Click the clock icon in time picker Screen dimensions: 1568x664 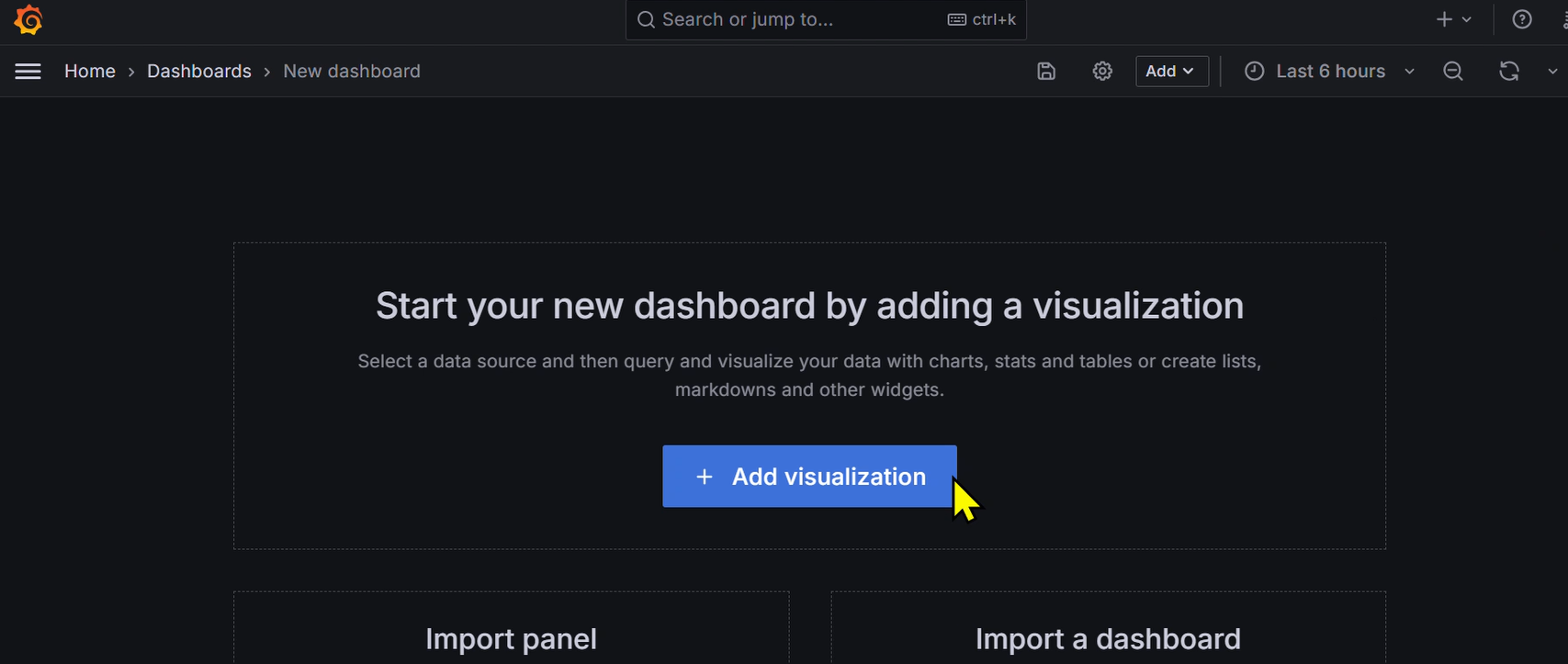[1254, 72]
